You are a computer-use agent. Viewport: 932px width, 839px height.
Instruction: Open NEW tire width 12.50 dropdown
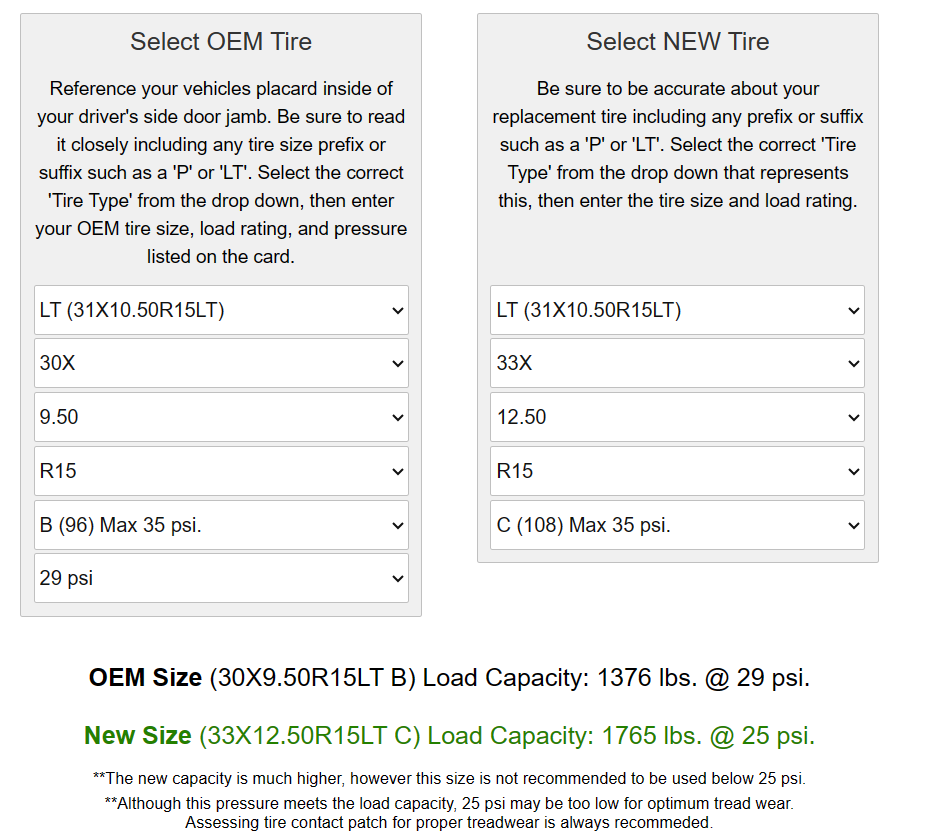pos(677,417)
